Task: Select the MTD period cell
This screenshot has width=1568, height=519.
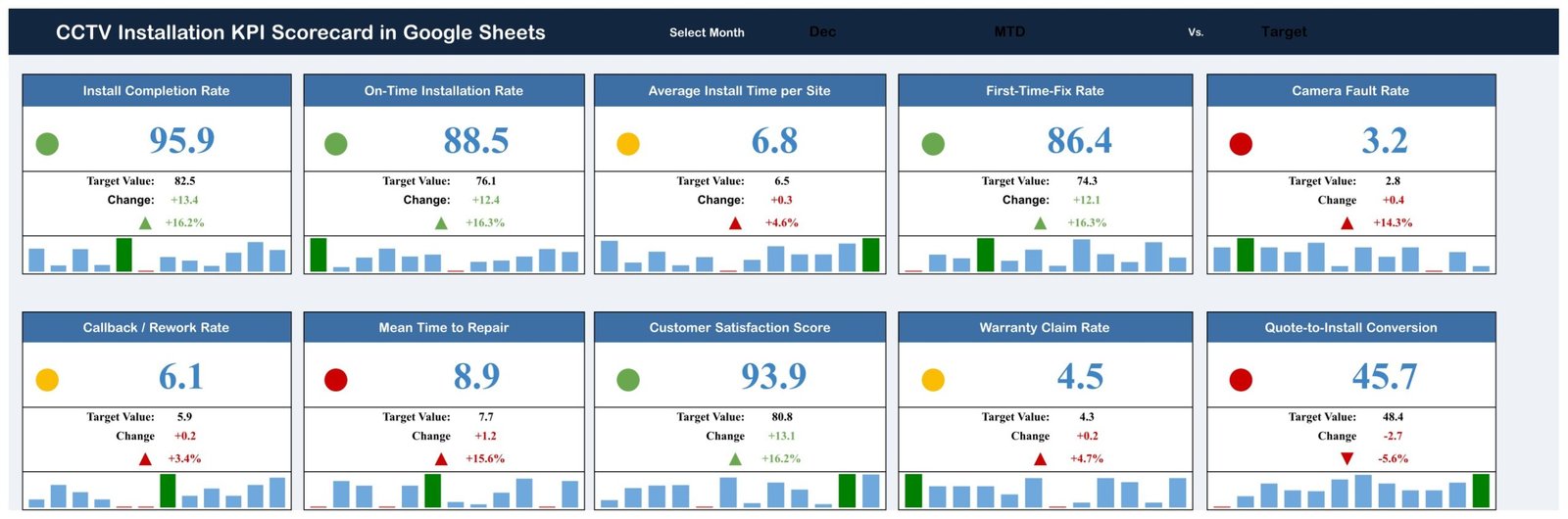Action: 1009,32
